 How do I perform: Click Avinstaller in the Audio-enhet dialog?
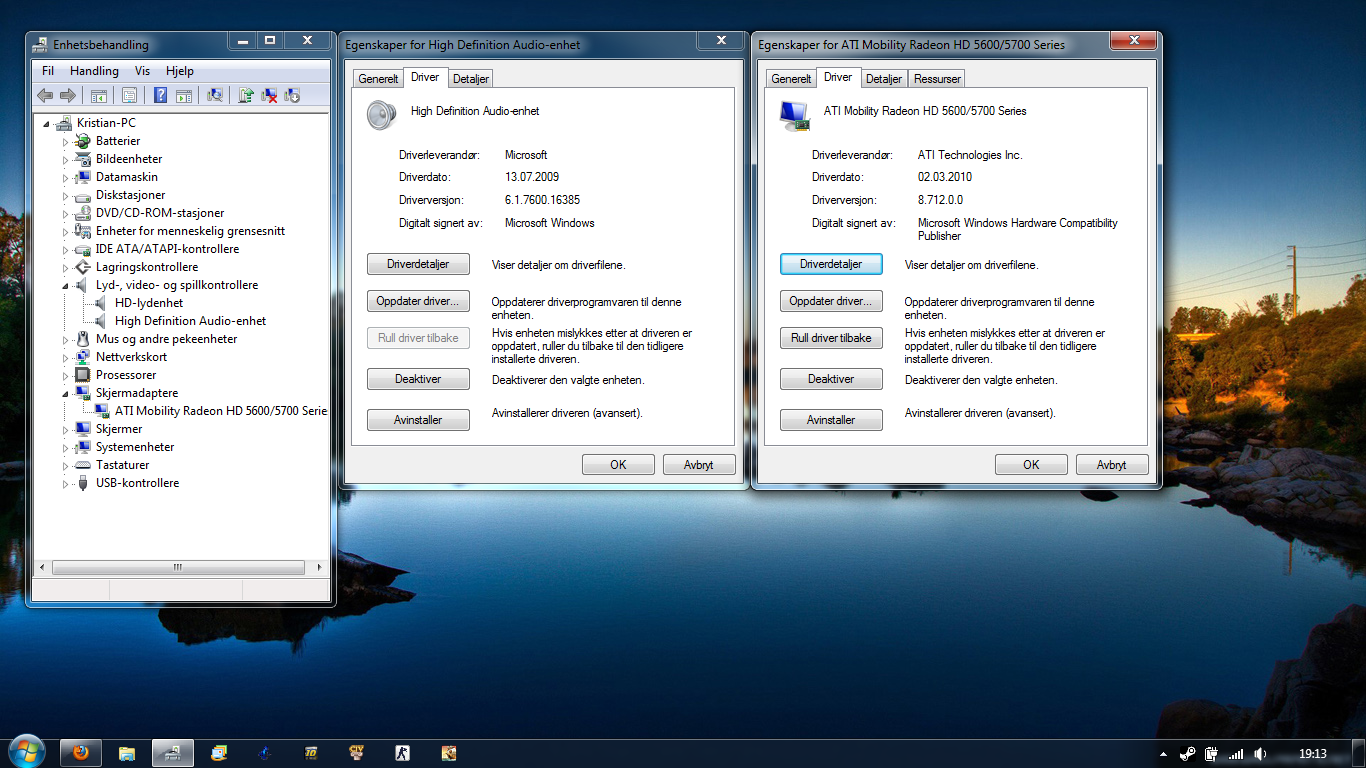point(418,420)
